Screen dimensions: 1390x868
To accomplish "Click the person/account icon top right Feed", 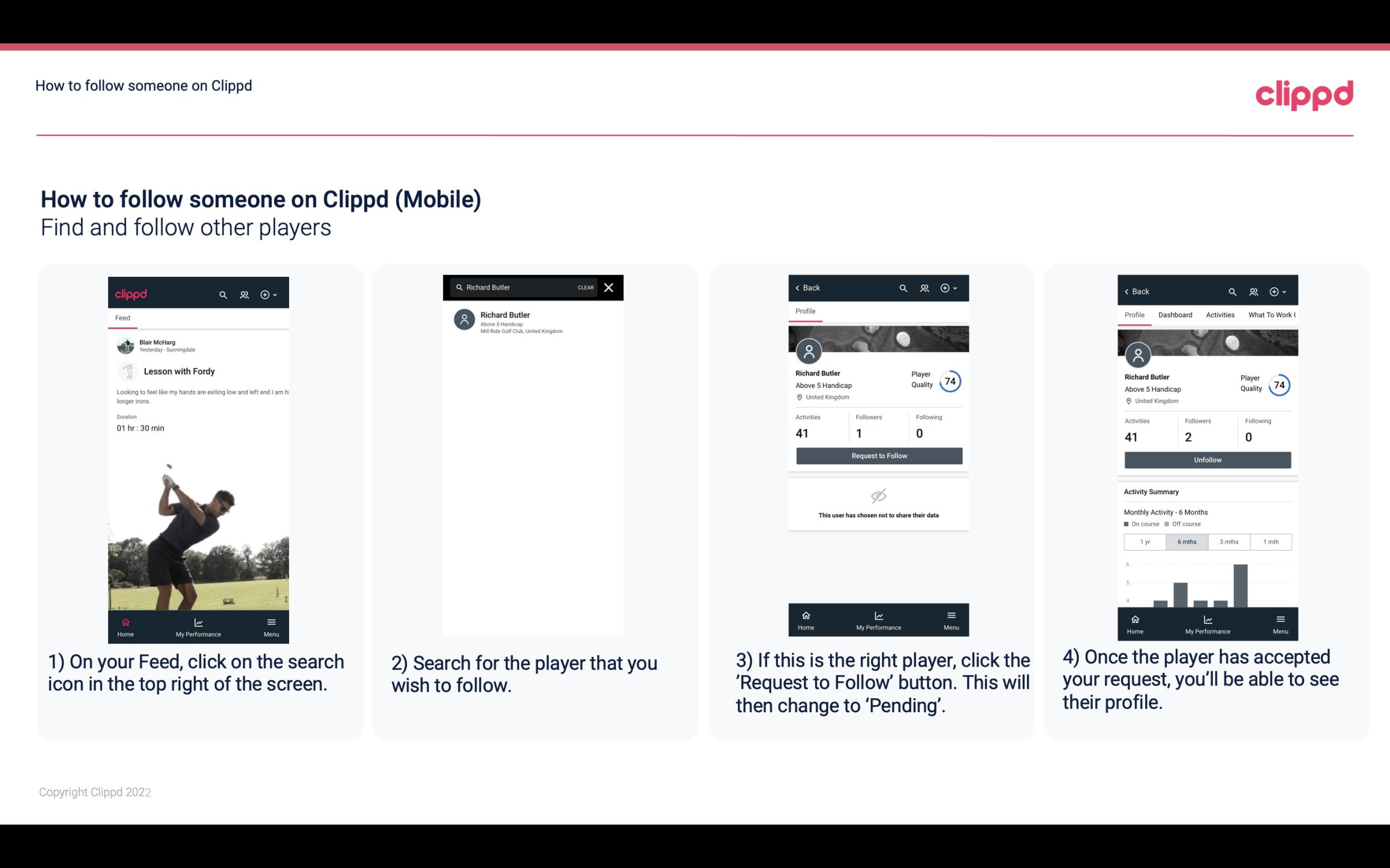I will click(x=243, y=294).
